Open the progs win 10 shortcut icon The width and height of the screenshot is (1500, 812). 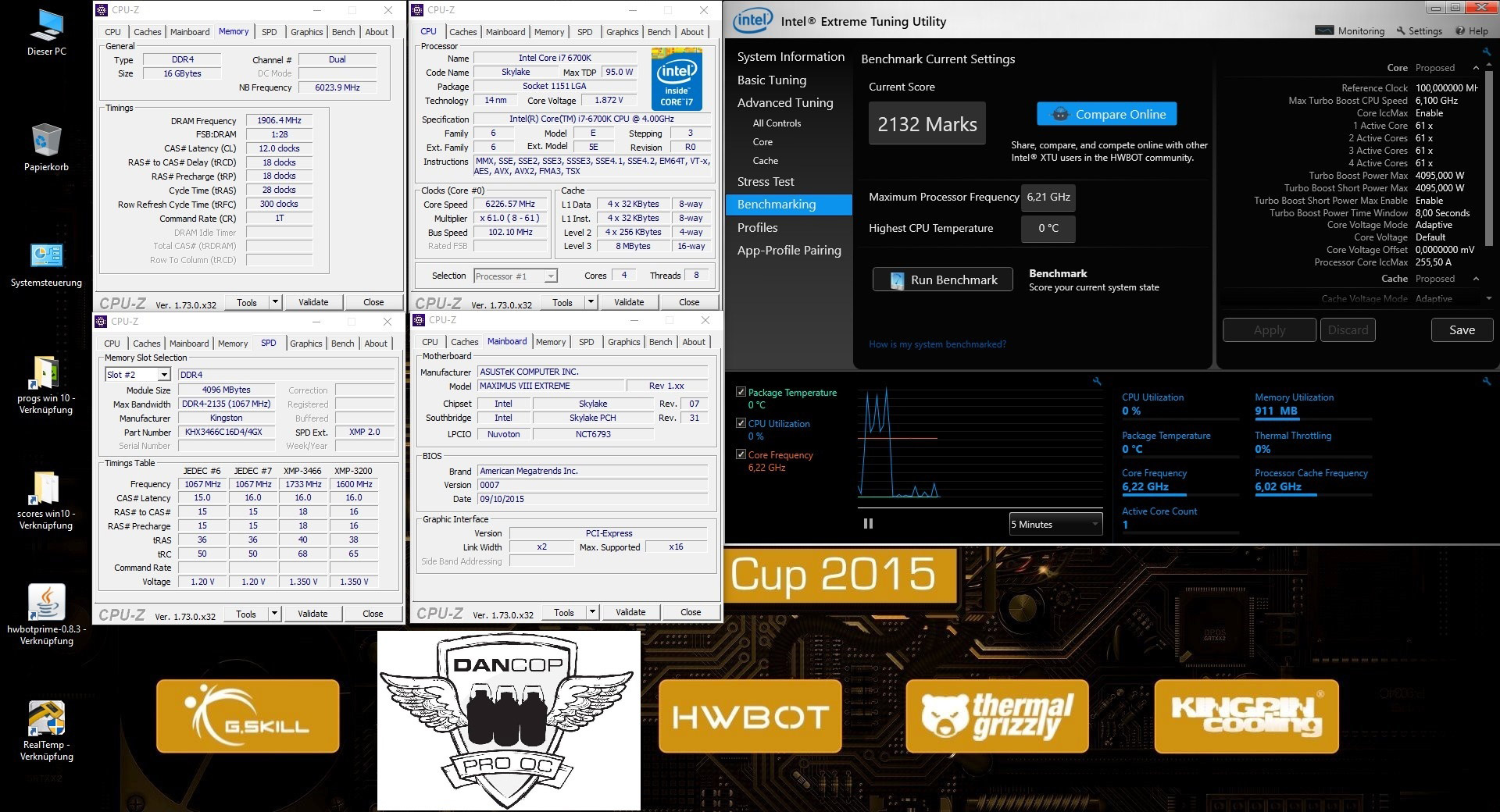click(46, 373)
